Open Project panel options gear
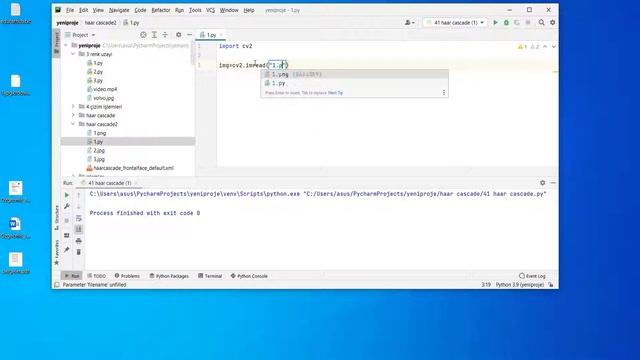The height and width of the screenshot is (360, 640). 178,35
